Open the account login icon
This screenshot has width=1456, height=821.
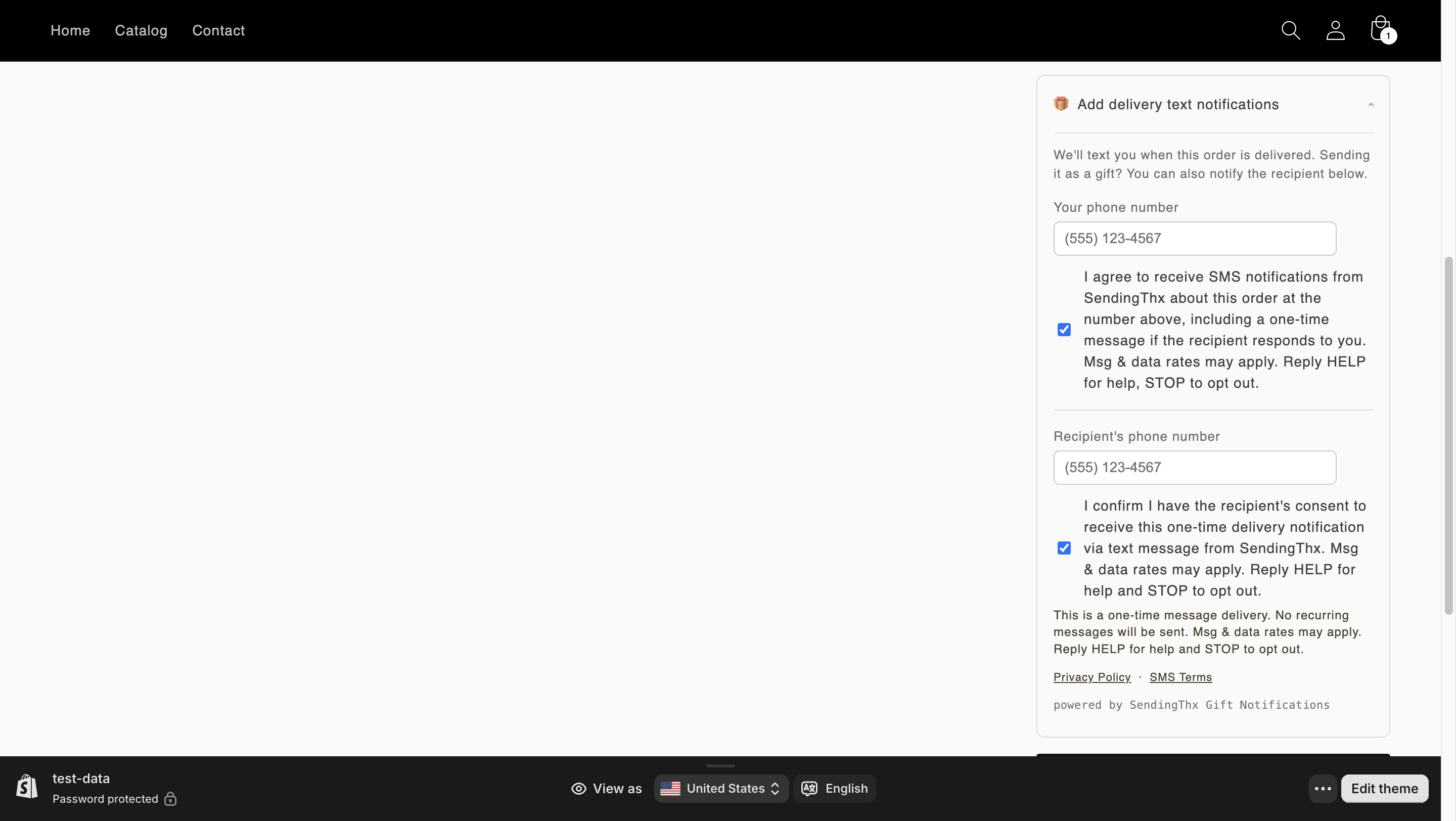(1335, 30)
